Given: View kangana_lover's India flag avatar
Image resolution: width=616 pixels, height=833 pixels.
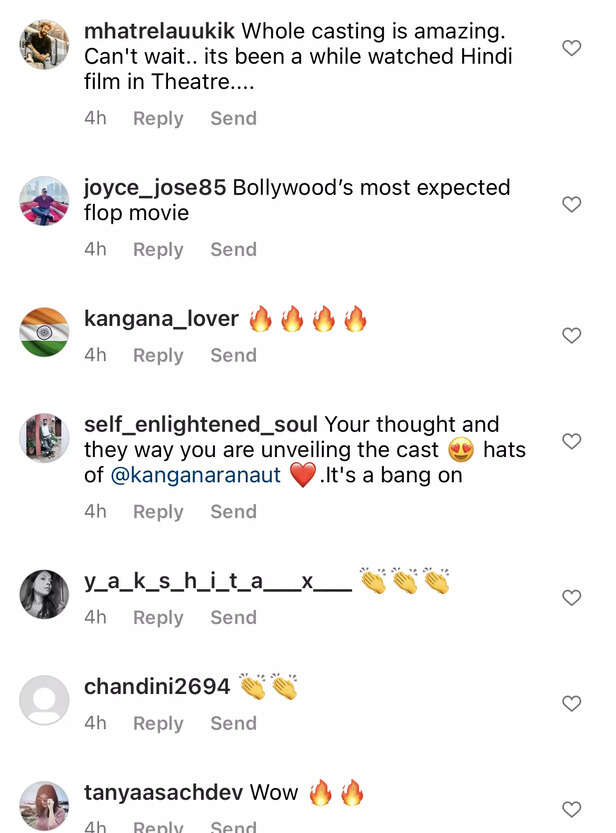Looking at the screenshot, I should coord(43,330).
